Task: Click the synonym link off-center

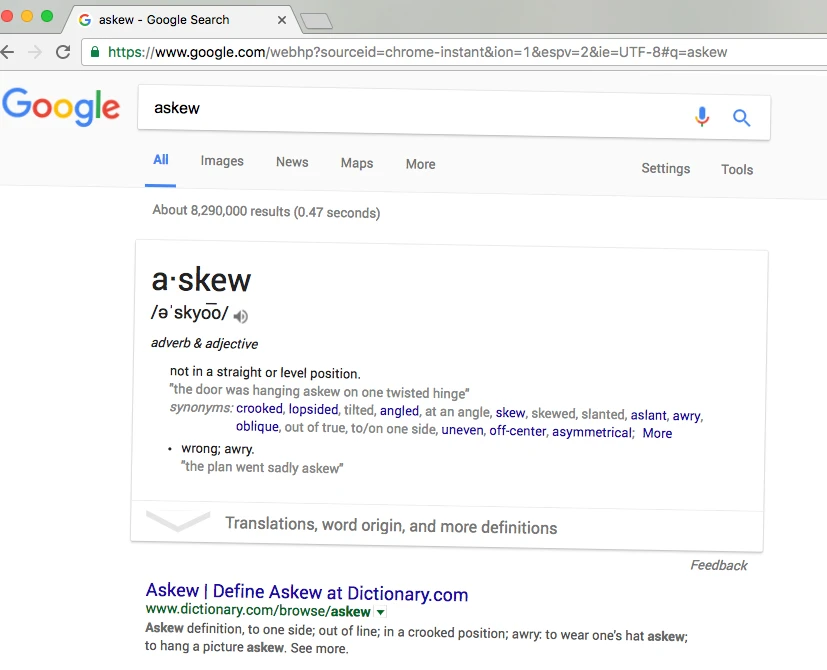Action: (x=517, y=431)
